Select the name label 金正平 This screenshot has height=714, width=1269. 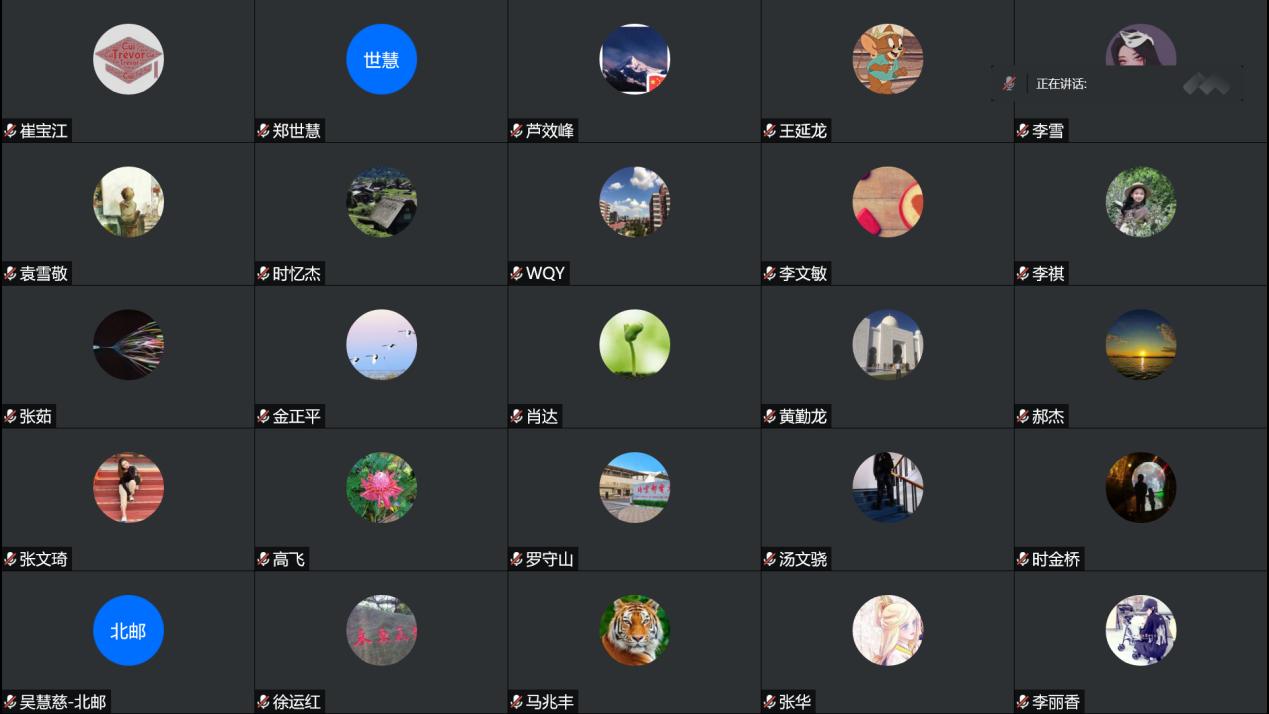(x=297, y=417)
